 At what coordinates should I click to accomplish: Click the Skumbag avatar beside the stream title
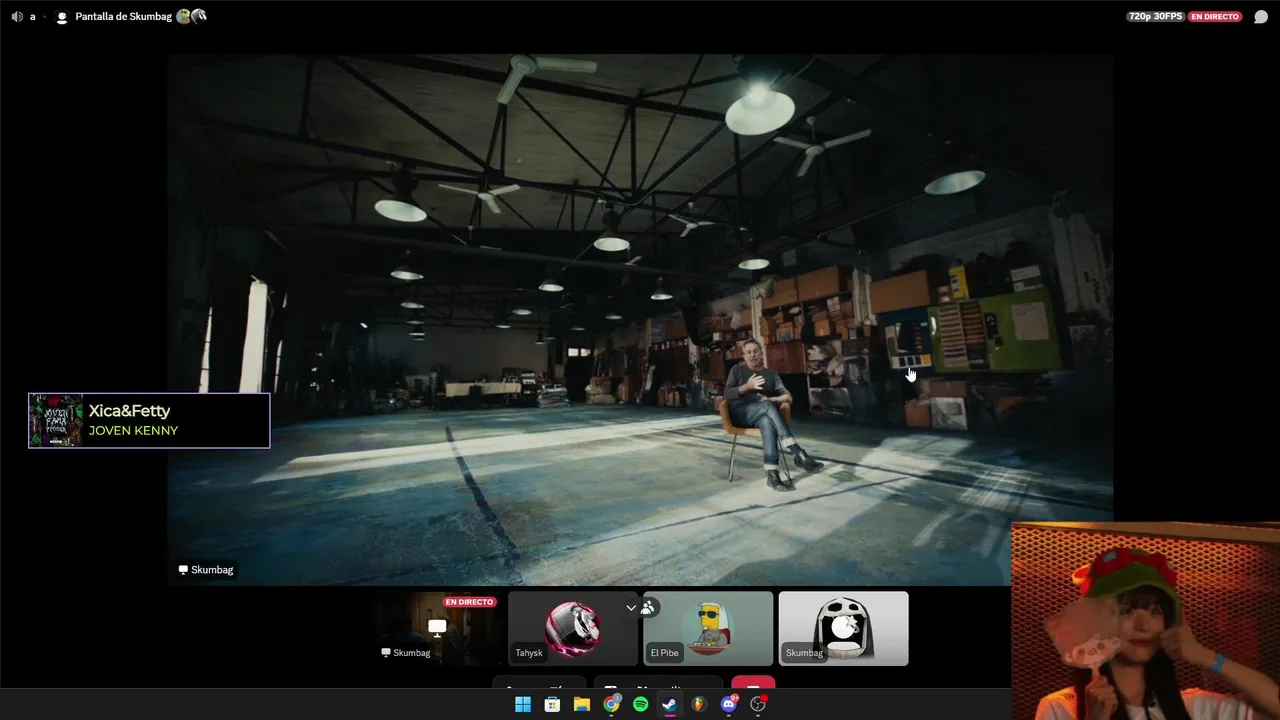62,17
